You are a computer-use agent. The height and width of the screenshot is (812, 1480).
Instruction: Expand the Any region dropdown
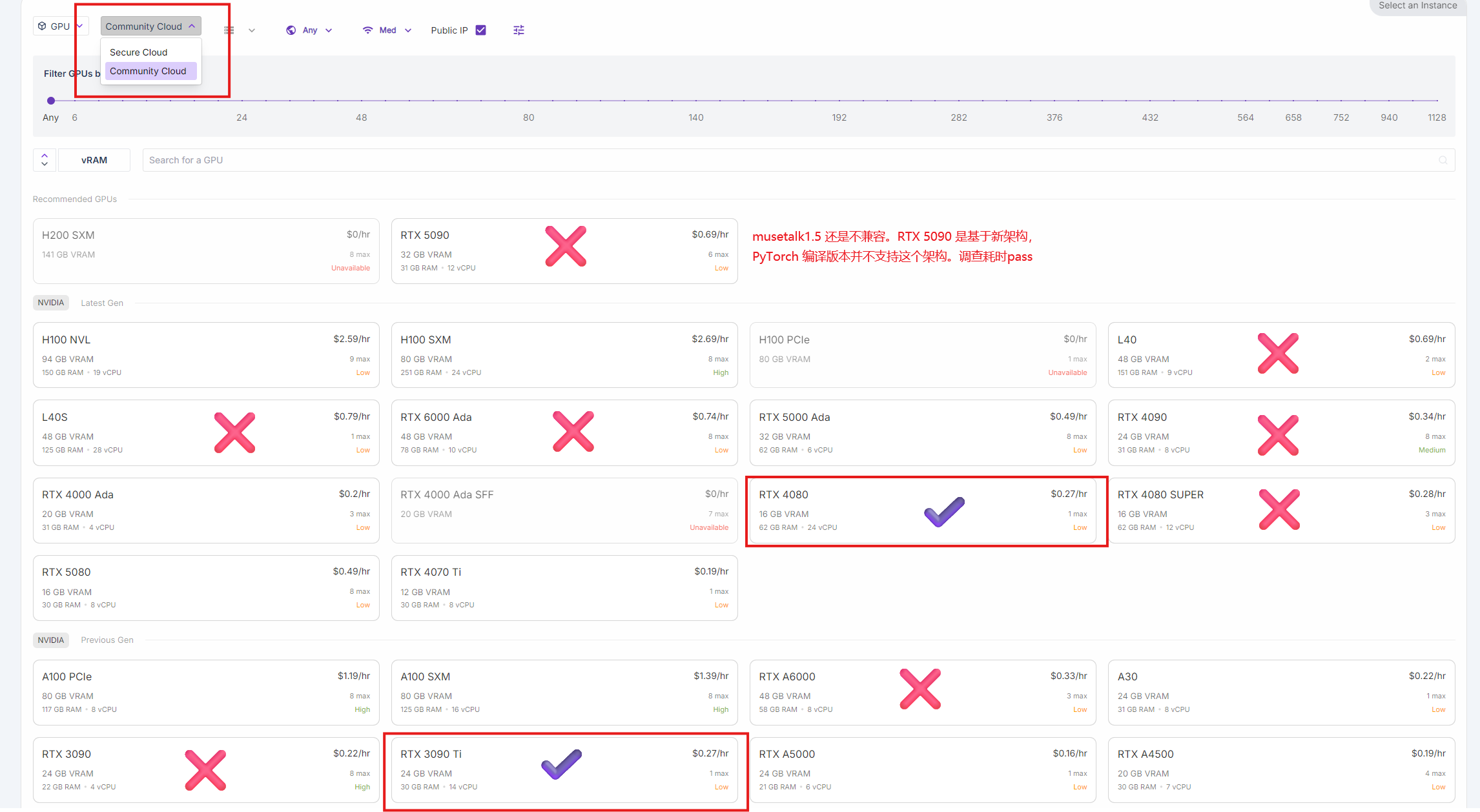(329, 30)
